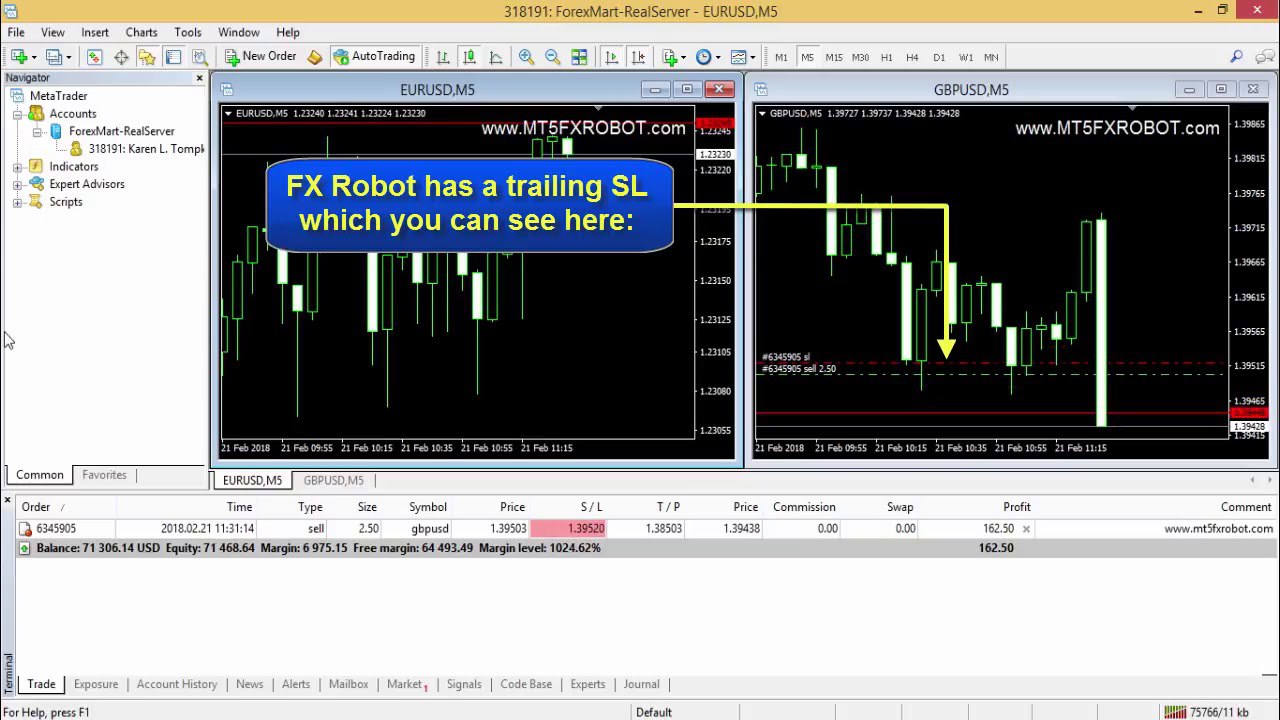This screenshot has width=1280, height=720.
Task: Sort orders by the Profit column header
Action: tap(1016, 507)
